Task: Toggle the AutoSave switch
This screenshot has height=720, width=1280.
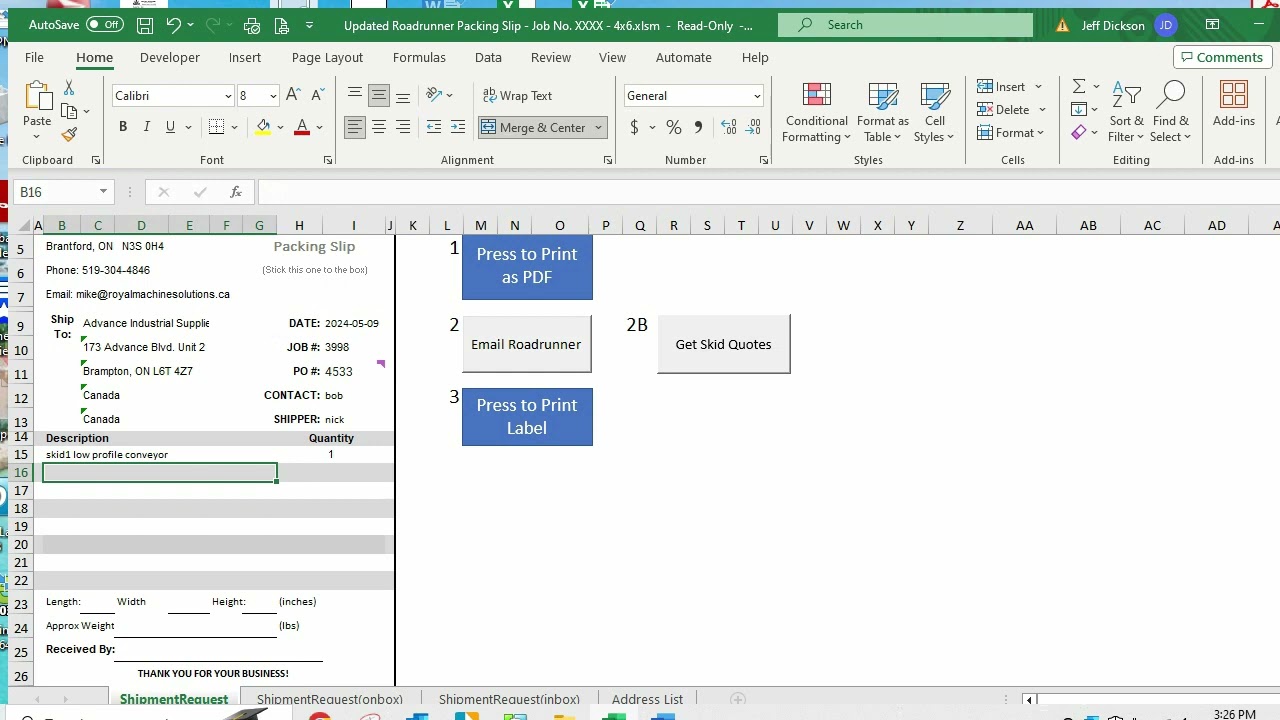Action: (105, 25)
